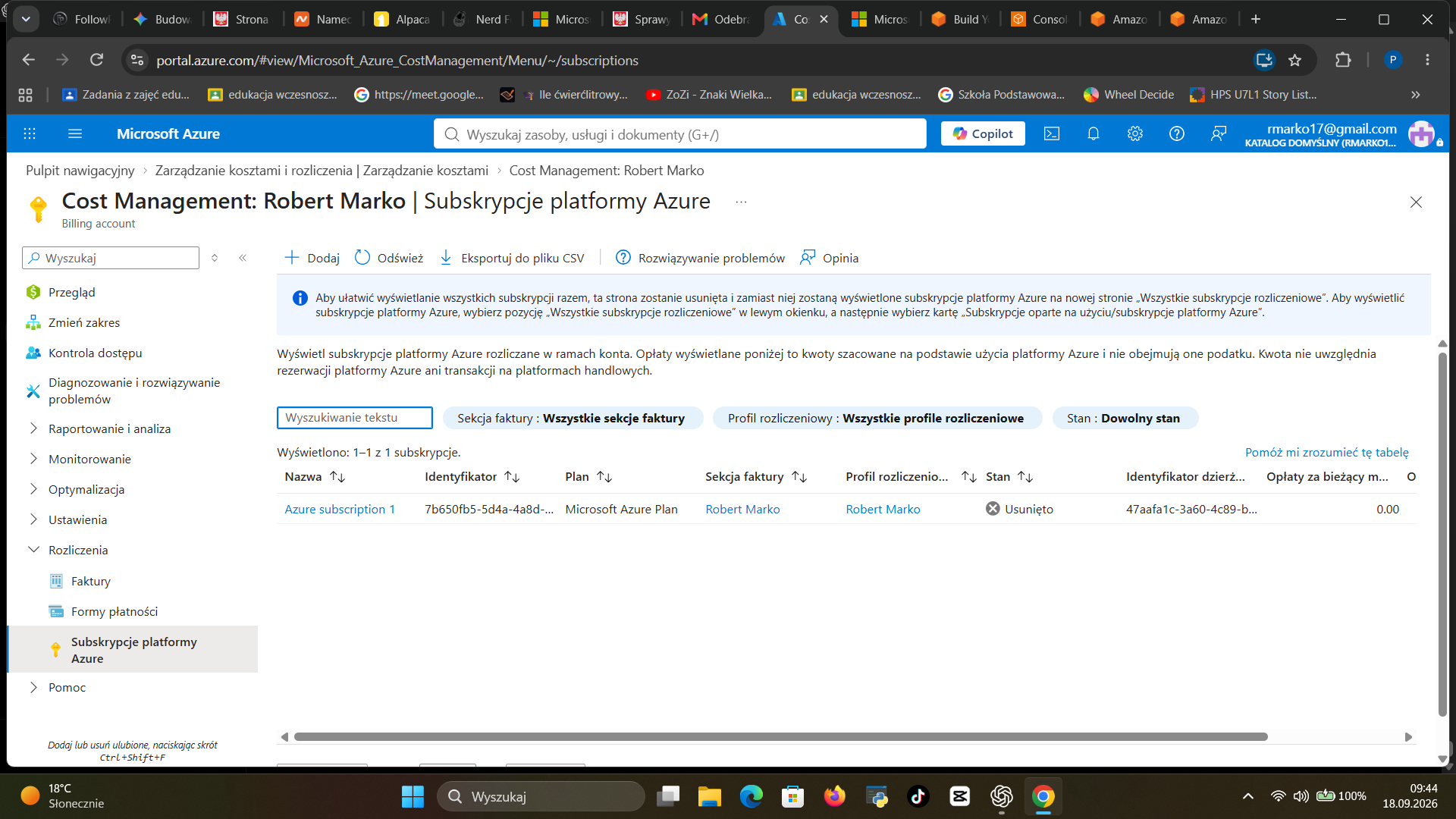Image resolution: width=1456 pixels, height=819 pixels.
Task: Sort table by Plan column
Action: click(x=588, y=477)
